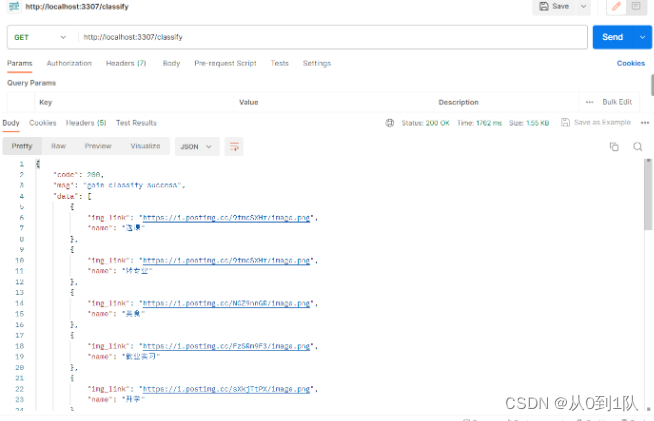This screenshot has width=654, height=421.
Task: Send the request with Send button
Action: 612,37
